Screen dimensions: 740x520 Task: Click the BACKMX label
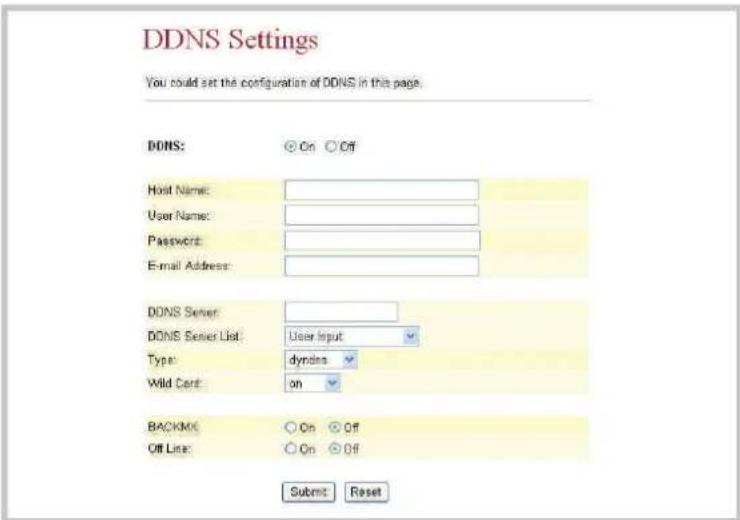coord(173,427)
